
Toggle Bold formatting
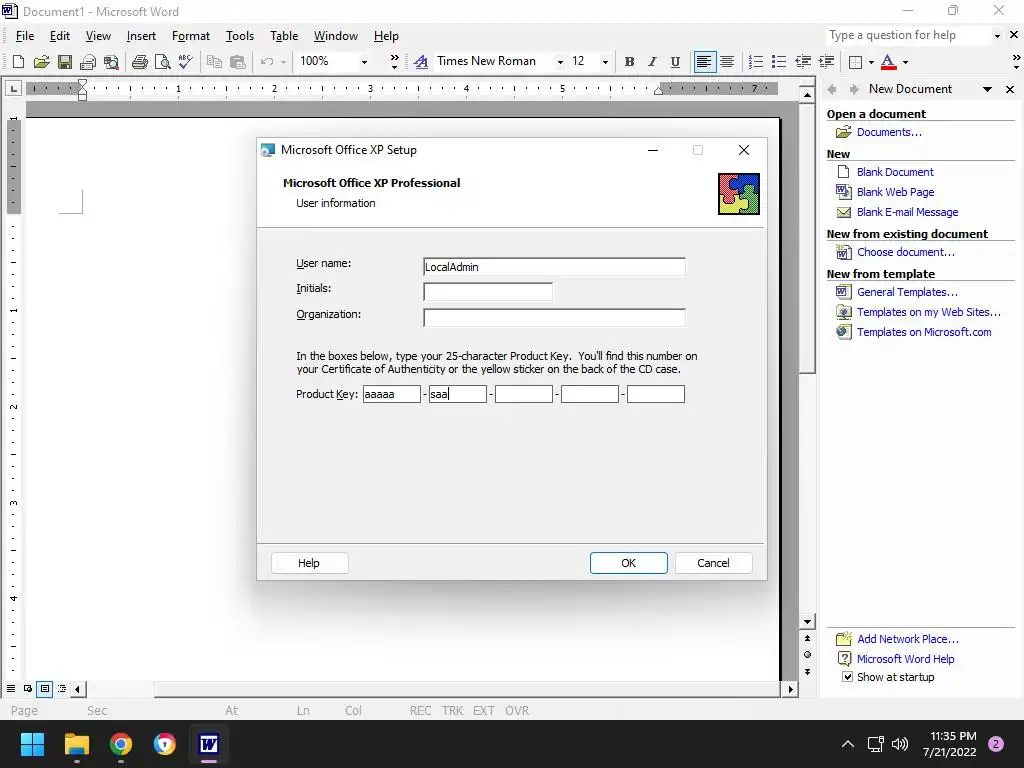[x=630, y=62]
